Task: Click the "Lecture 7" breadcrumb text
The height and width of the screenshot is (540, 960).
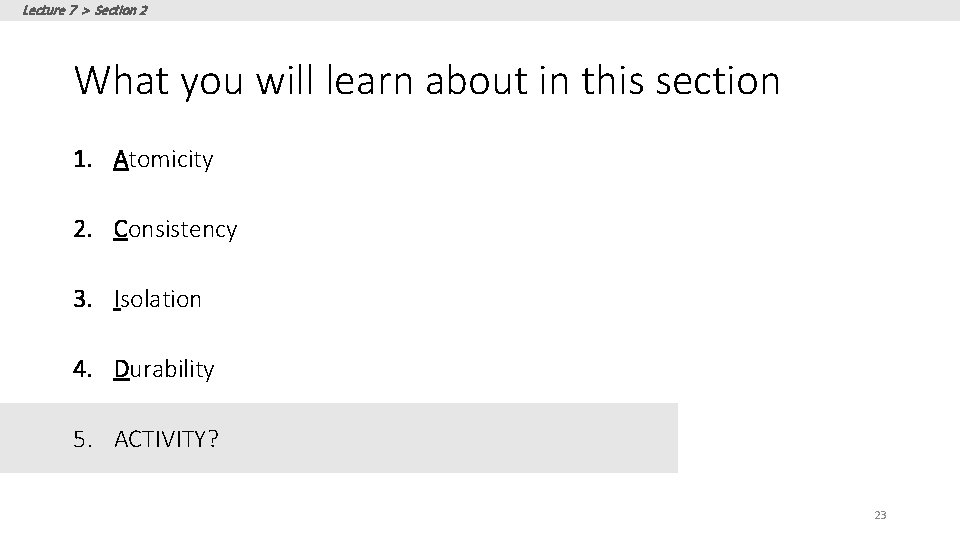Action: click(50, 10)
